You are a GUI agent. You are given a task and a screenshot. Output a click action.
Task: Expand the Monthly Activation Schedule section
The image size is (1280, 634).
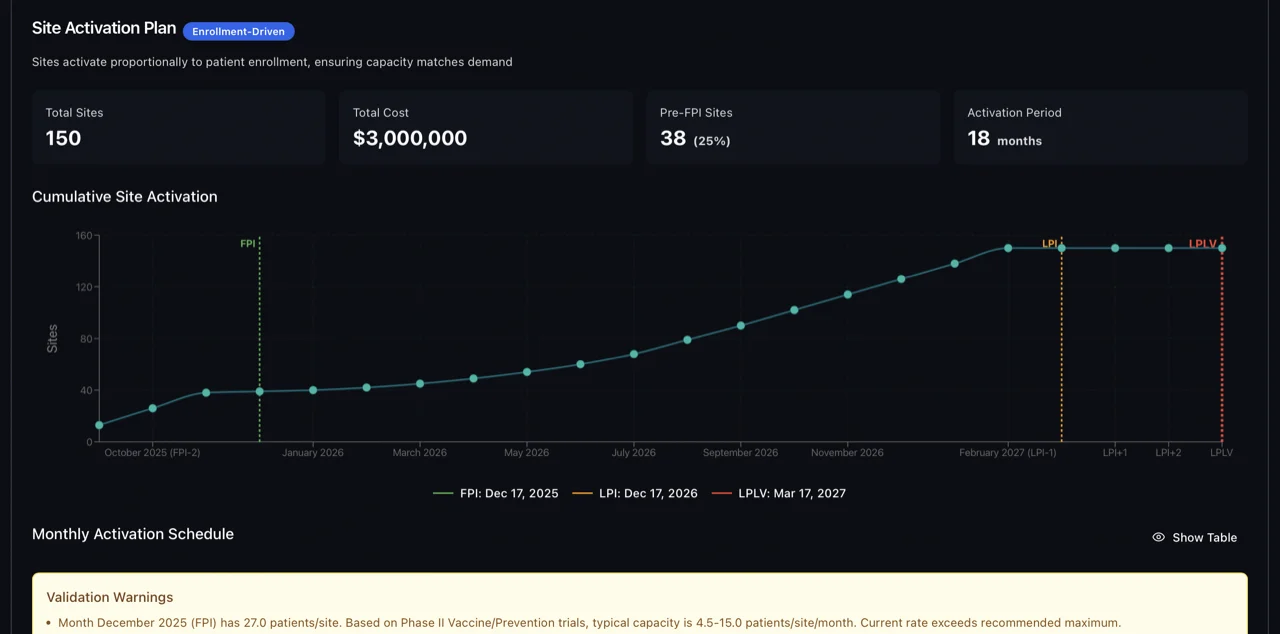pyautogui.click(x=132, y=534)
